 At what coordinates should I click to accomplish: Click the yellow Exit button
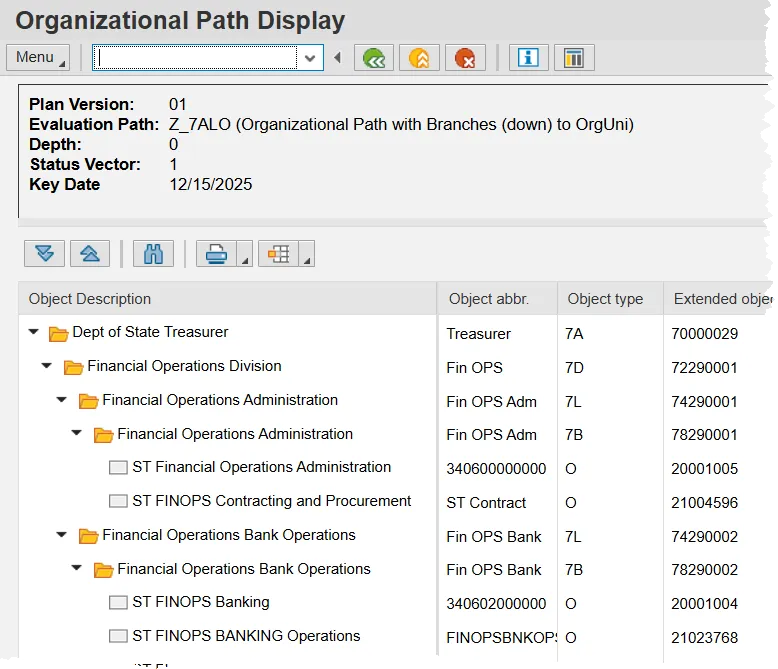419,58
